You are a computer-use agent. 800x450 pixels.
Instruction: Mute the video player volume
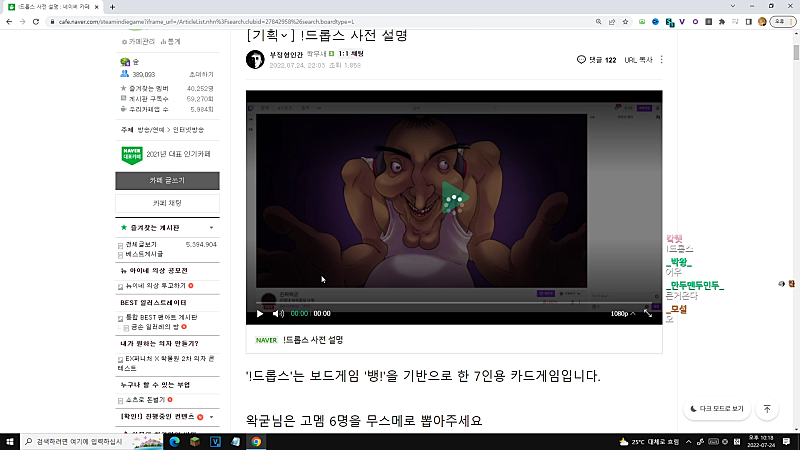278,314
